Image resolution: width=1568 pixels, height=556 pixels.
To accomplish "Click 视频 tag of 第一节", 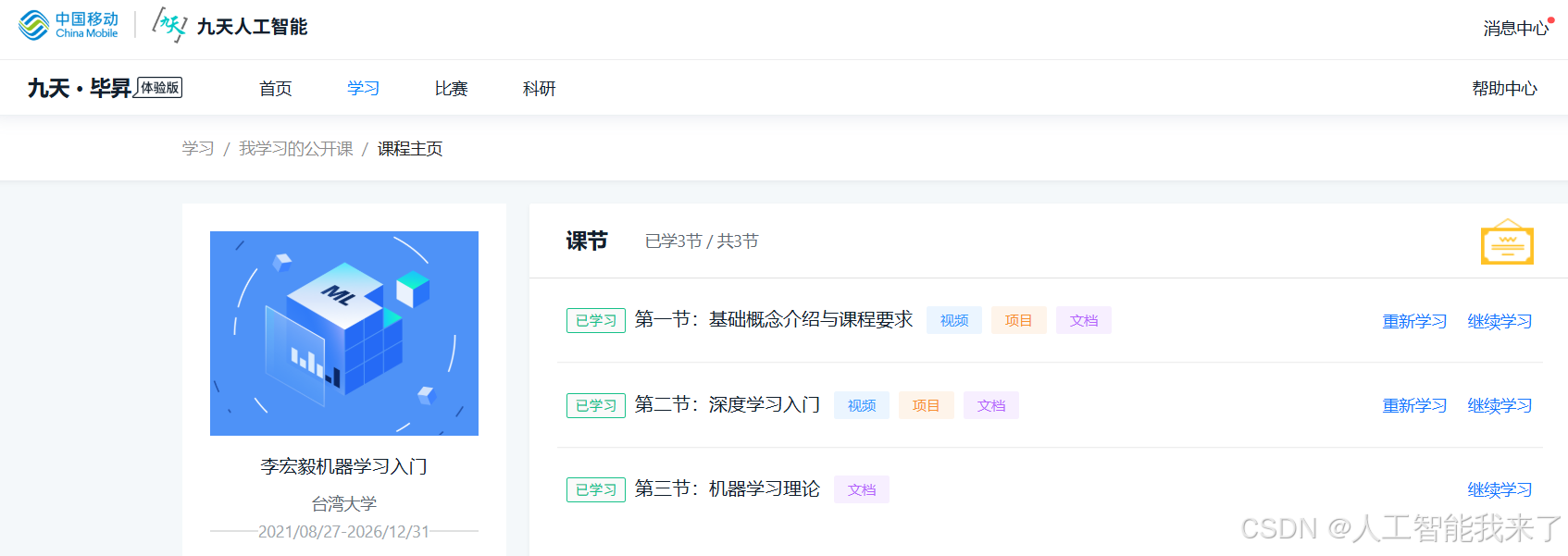I will [954, 320].
